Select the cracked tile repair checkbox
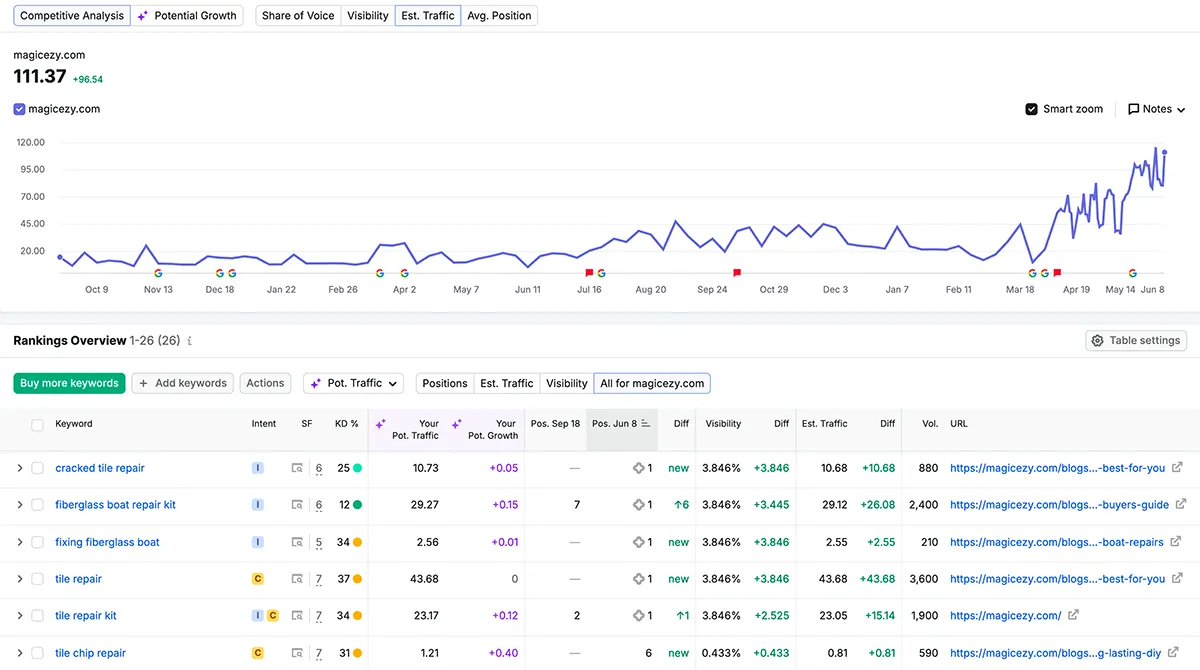 click(x=37, y=468)
